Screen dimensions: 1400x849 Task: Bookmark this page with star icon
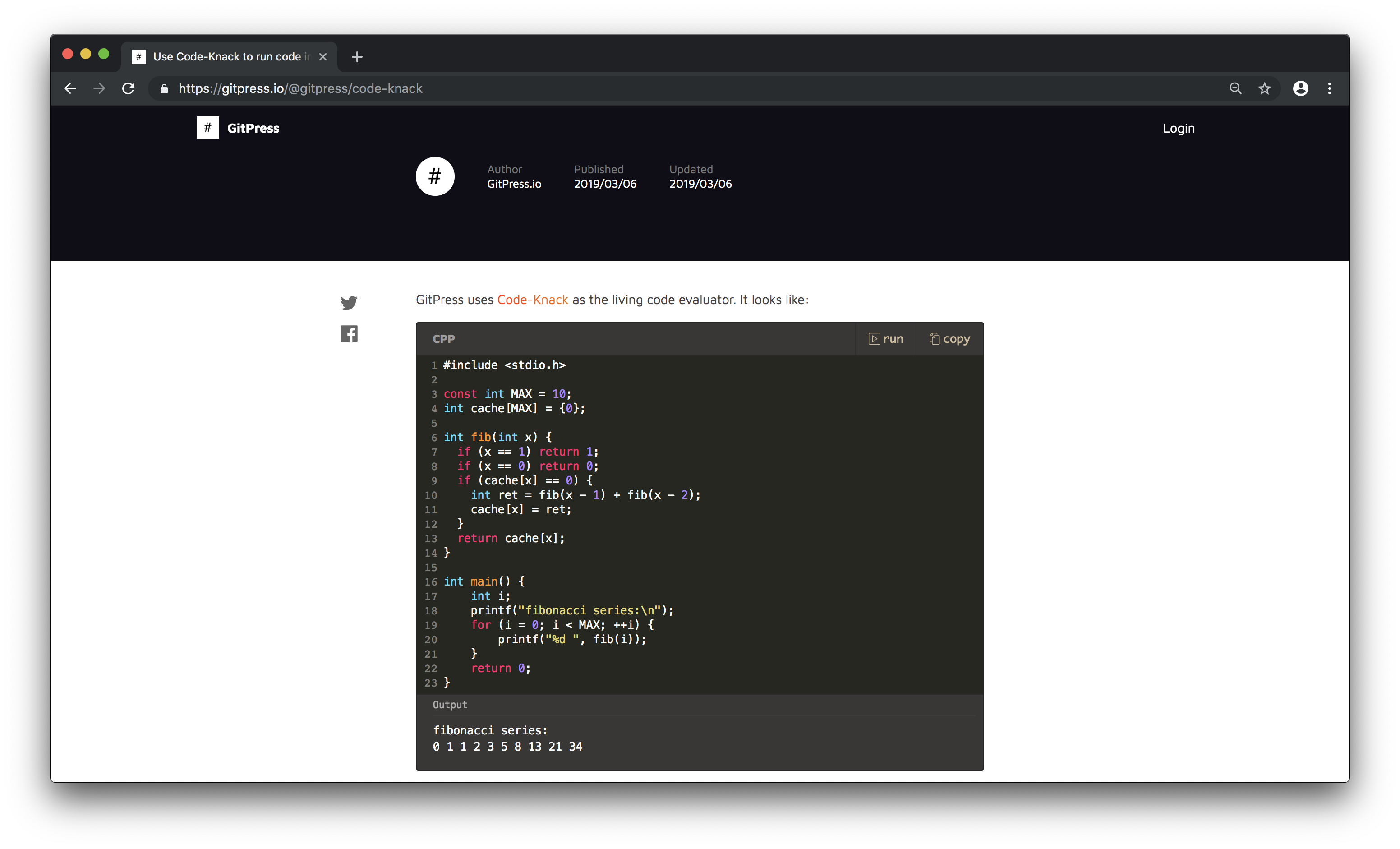coord(1264,89)
